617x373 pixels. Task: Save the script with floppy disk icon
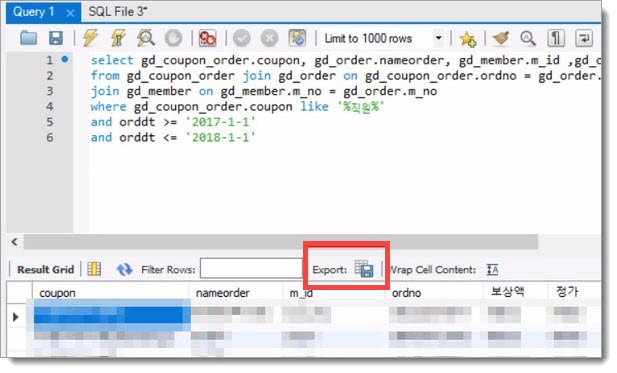coord(55,38)
